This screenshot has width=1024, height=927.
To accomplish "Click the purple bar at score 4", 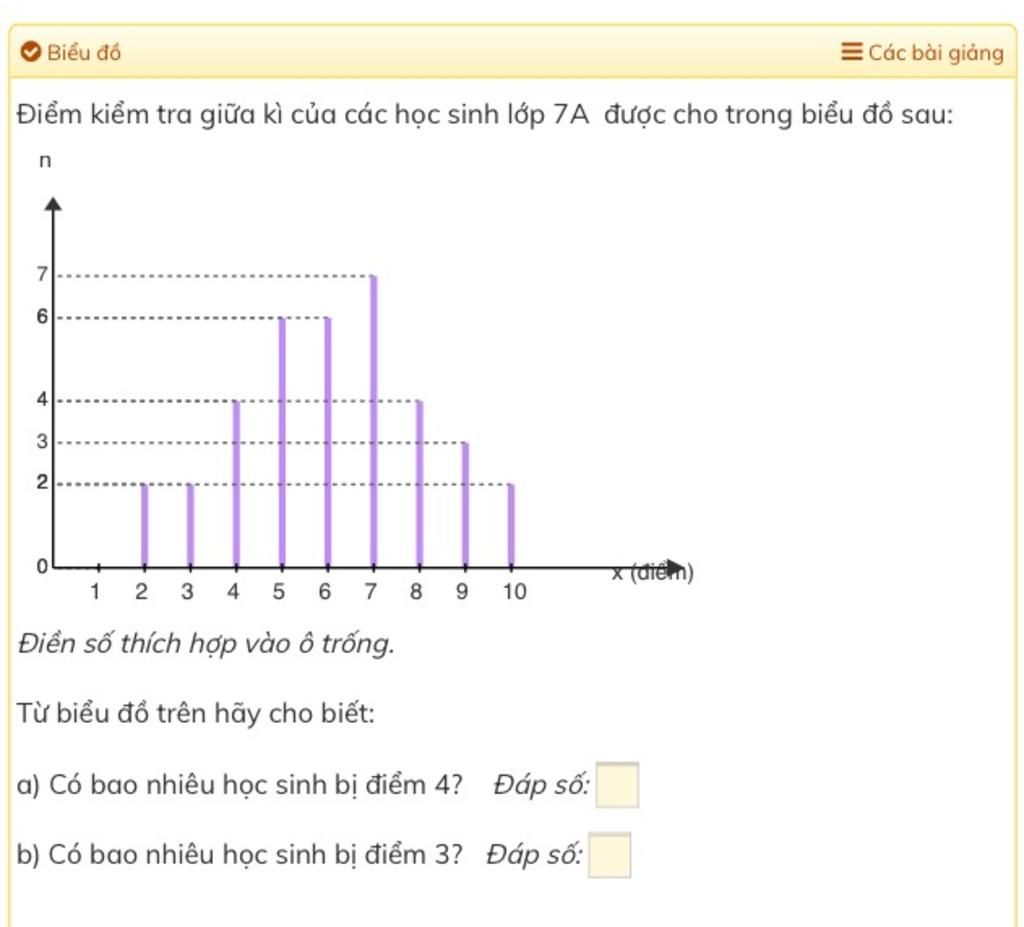I will [236, 483].
